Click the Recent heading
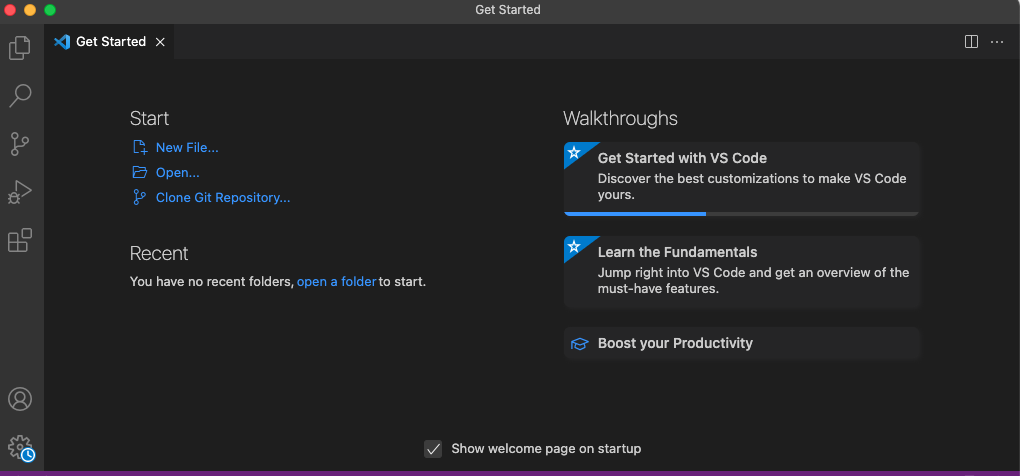This screenshot has width=1020, height=476. (x=159, y=253)
